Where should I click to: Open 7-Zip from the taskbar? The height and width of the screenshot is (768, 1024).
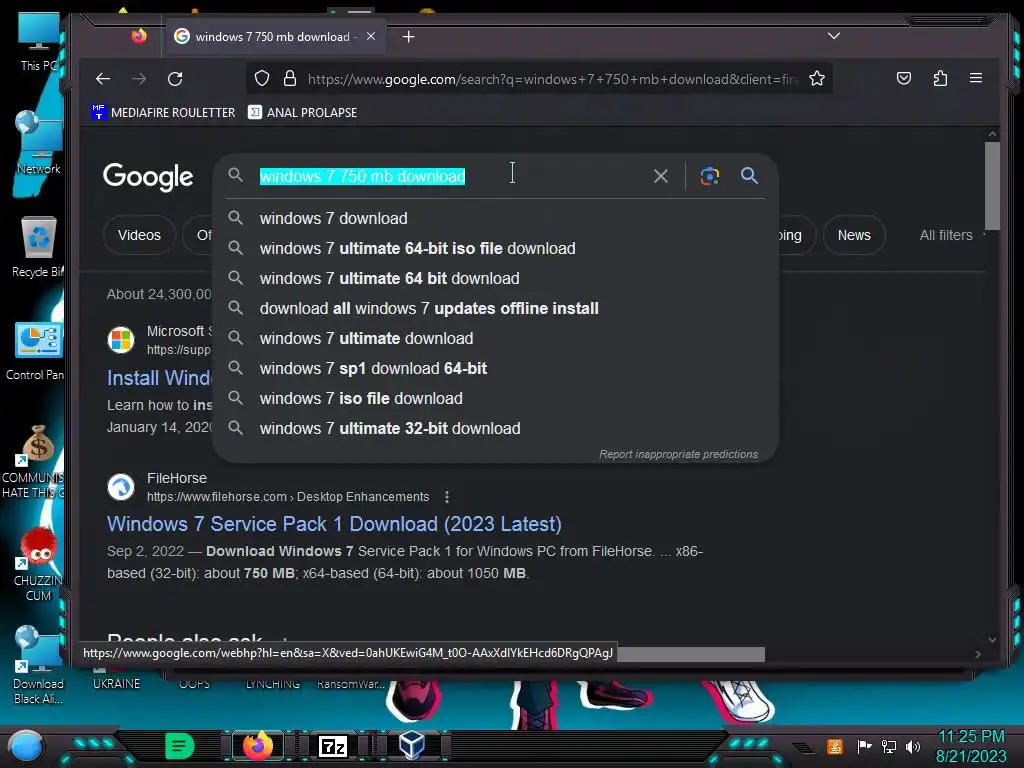pos(332,746)
